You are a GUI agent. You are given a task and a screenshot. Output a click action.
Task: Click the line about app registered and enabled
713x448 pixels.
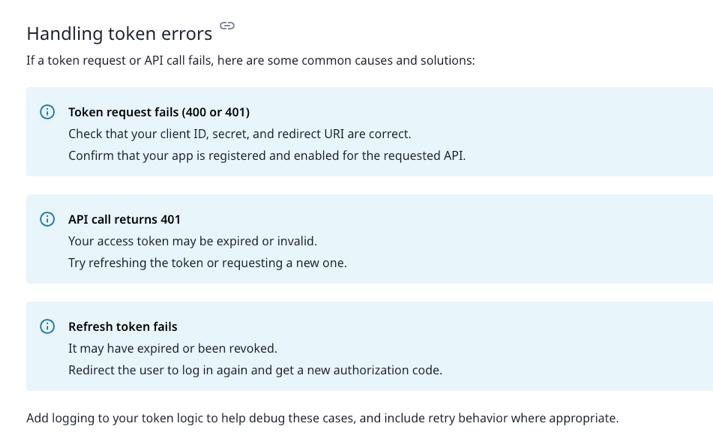(x=266, y=155)
